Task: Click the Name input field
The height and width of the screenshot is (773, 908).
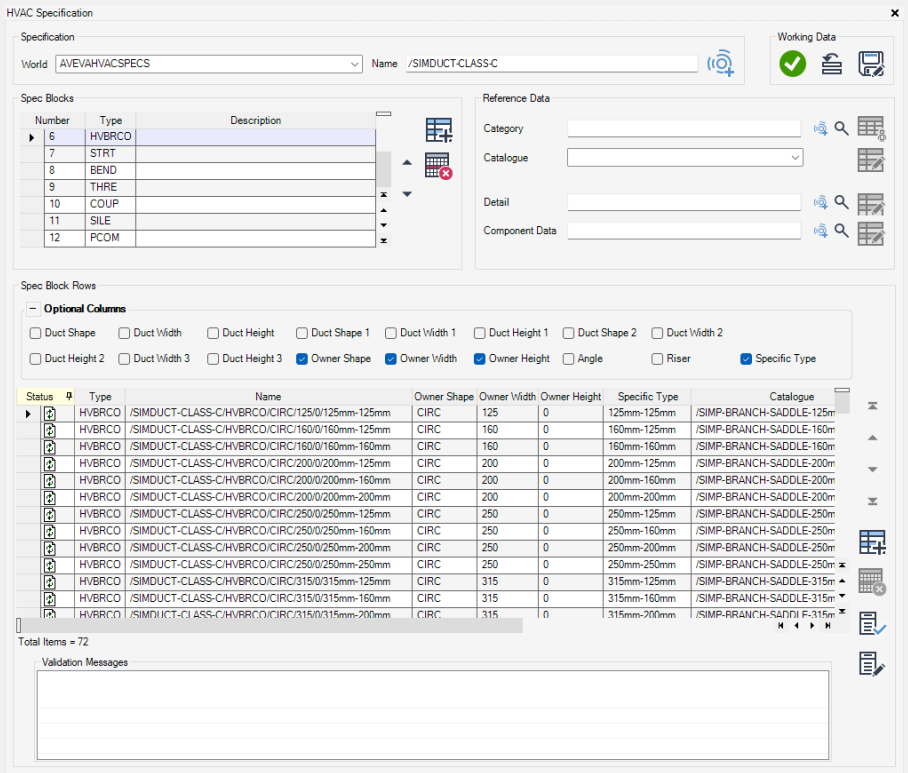Action: click(550, 64)
